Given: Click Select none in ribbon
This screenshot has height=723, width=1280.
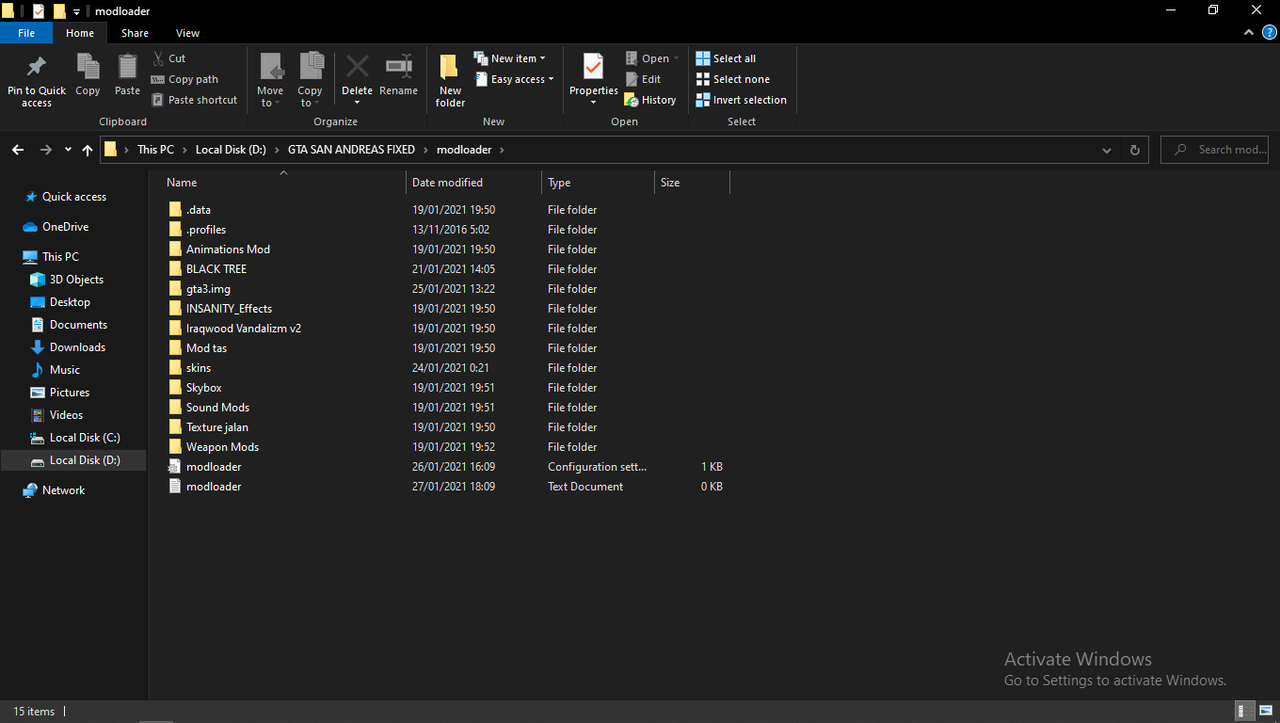Looking at the screenshot, I should click(732, 79).
